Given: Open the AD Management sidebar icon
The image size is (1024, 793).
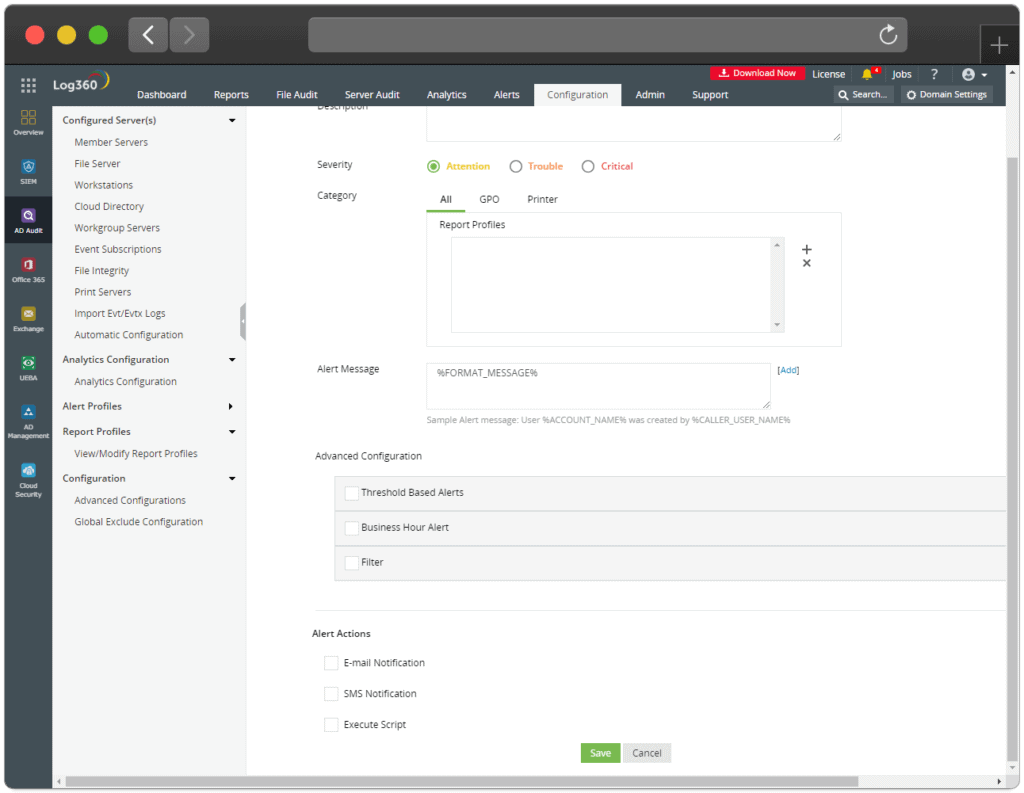Looking at the screenshot, I should (x=28, y=421).
